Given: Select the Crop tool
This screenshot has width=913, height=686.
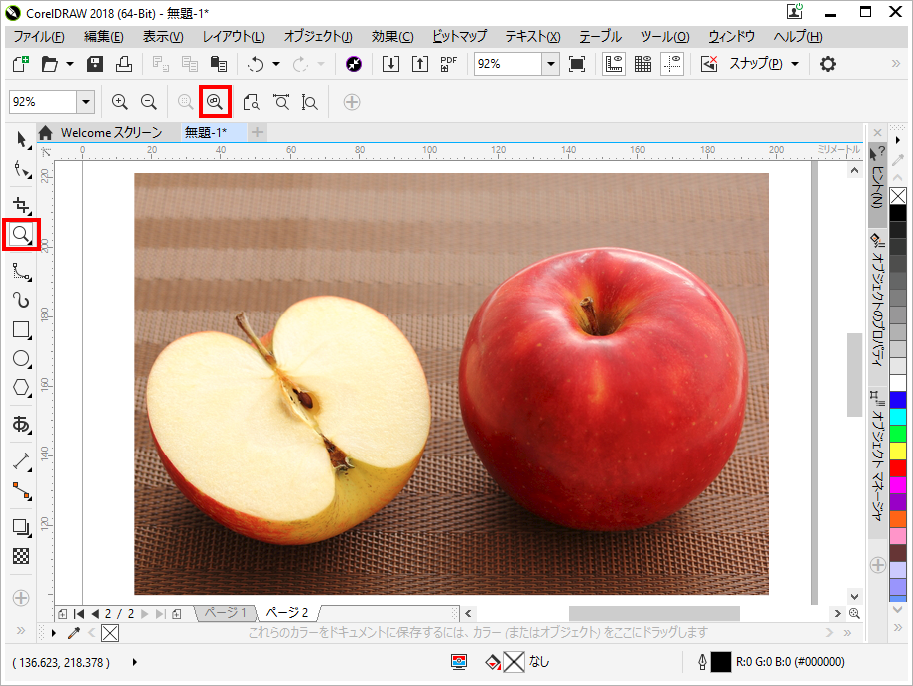Looking at the screenshot, I should coord(22,206).
